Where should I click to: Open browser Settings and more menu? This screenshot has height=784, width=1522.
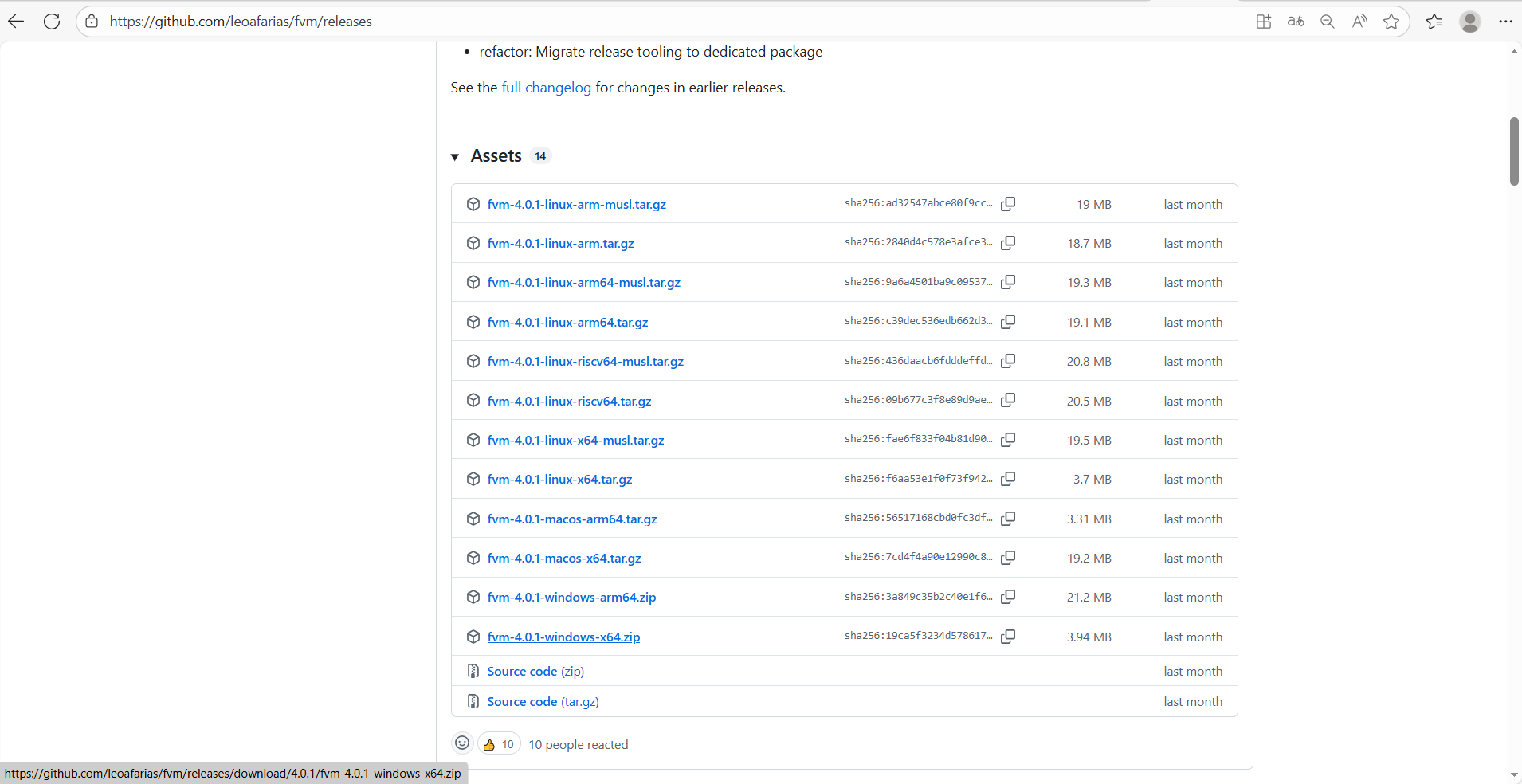pyautogui.click(x=1505, y=22)
